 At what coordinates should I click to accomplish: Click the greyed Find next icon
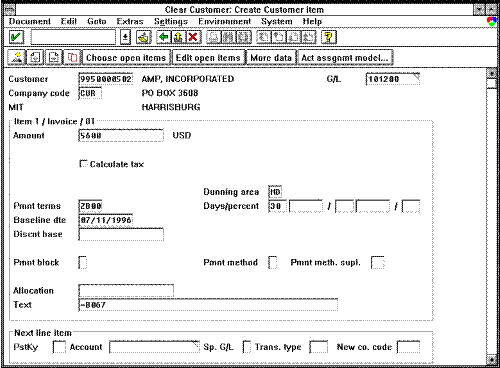click(244, 37)
